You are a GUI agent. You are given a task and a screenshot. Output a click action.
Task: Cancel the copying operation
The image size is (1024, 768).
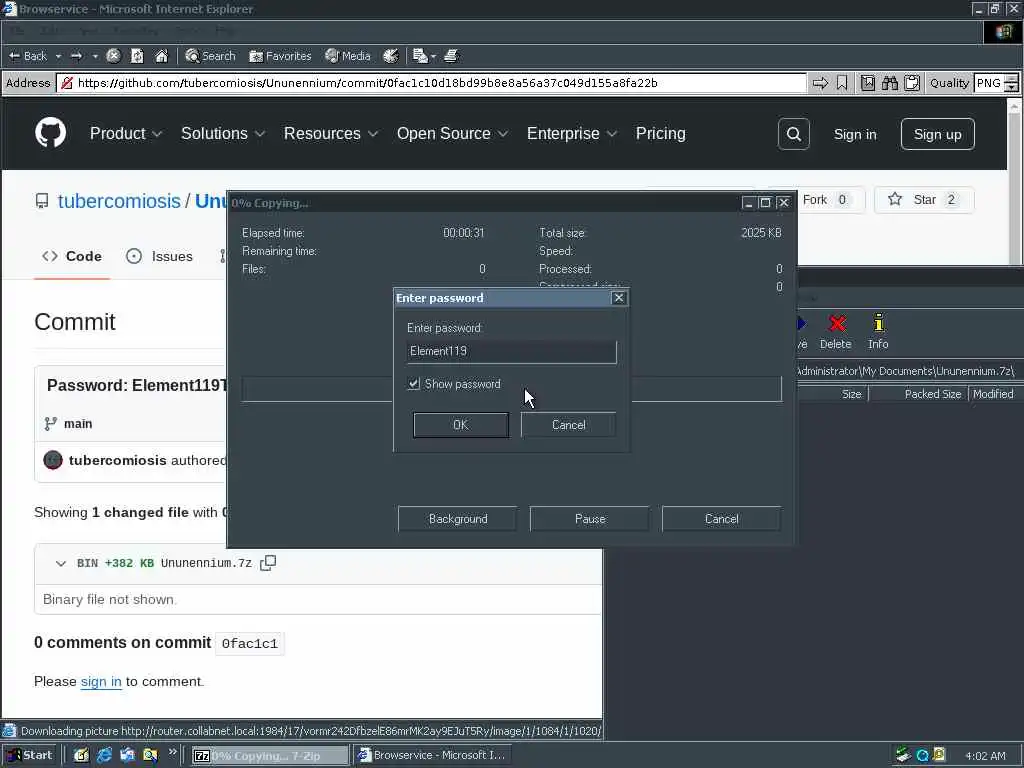(x=722, y=519)
